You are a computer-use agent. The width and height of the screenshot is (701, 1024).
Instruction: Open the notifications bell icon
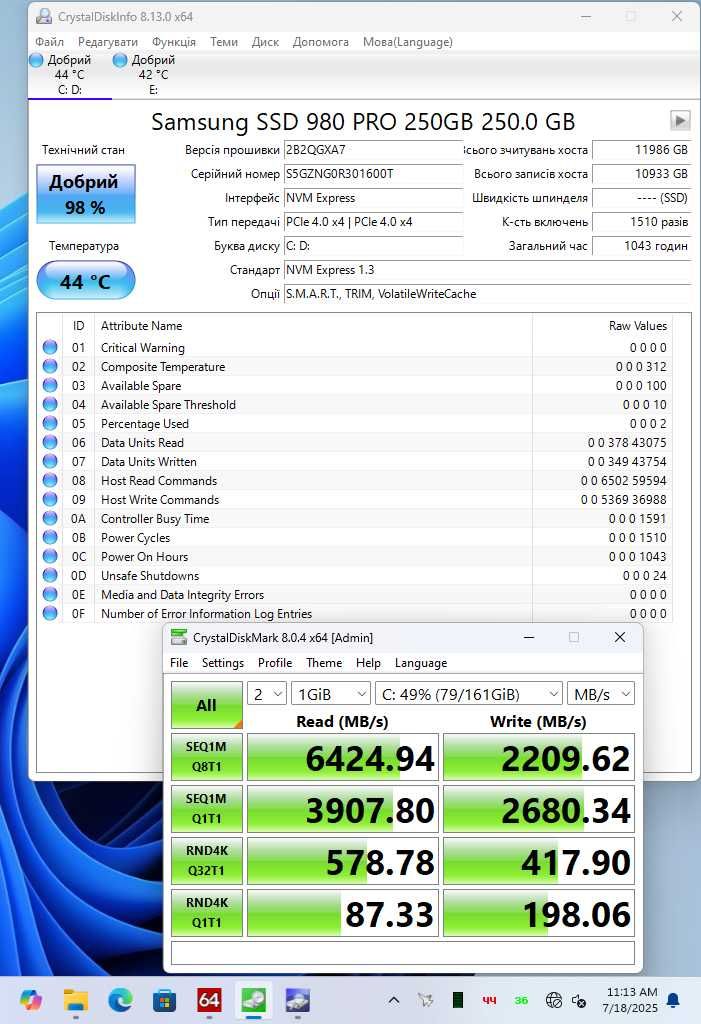[x=674, y=1000]
